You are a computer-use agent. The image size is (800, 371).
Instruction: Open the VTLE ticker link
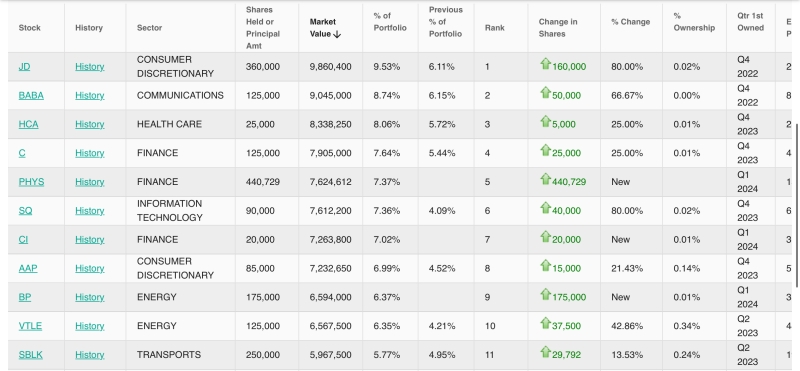[x=30, y=326]
